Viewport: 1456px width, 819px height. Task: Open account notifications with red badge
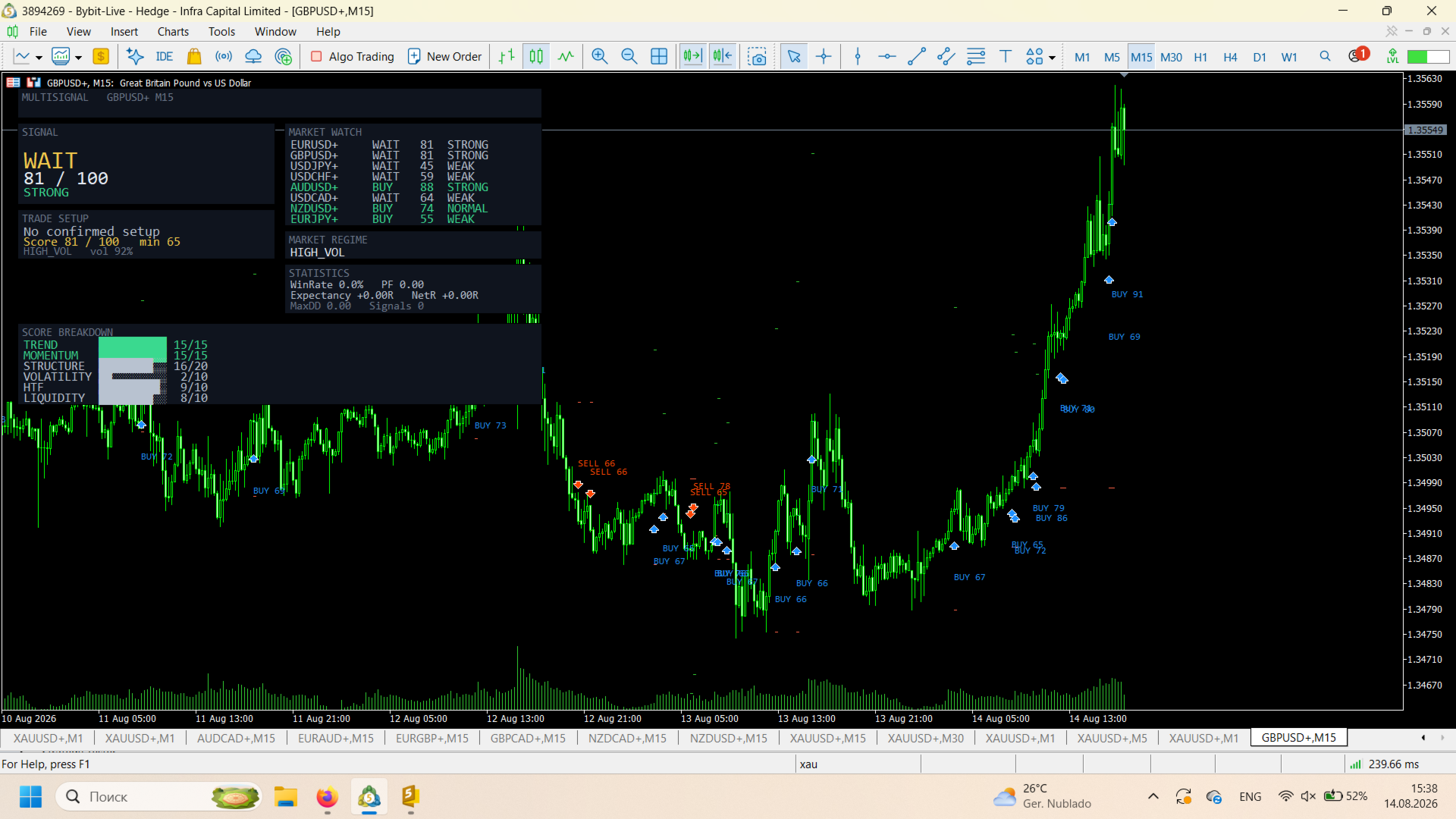point(1358,55)
